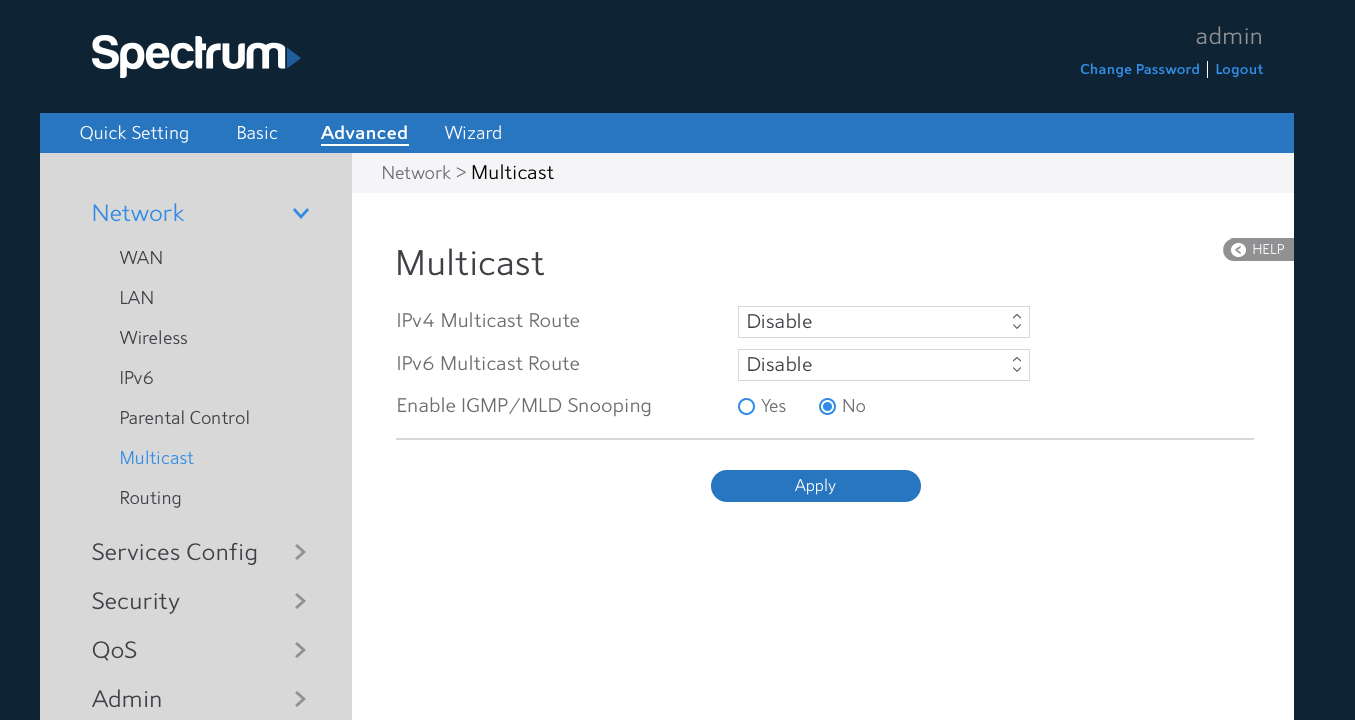Open the IPv4 Multicast Route dropdown
This screenshot has width=1355, height=720.
883,322
